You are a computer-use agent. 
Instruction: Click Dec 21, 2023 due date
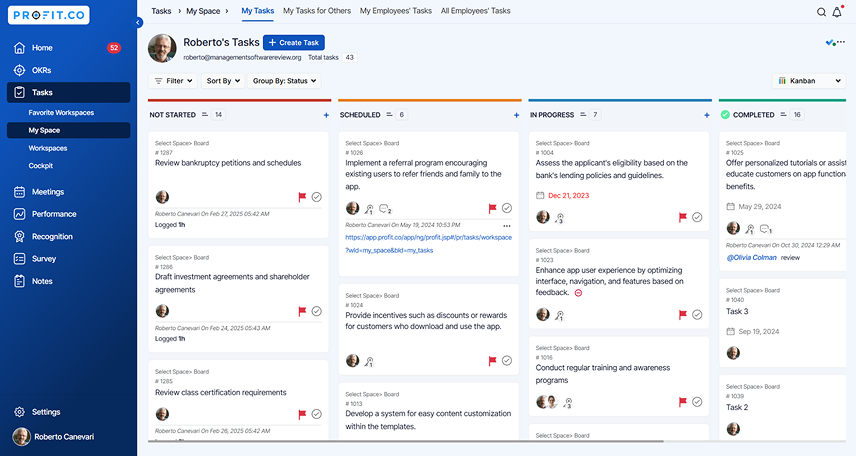[x=568, y=196]
